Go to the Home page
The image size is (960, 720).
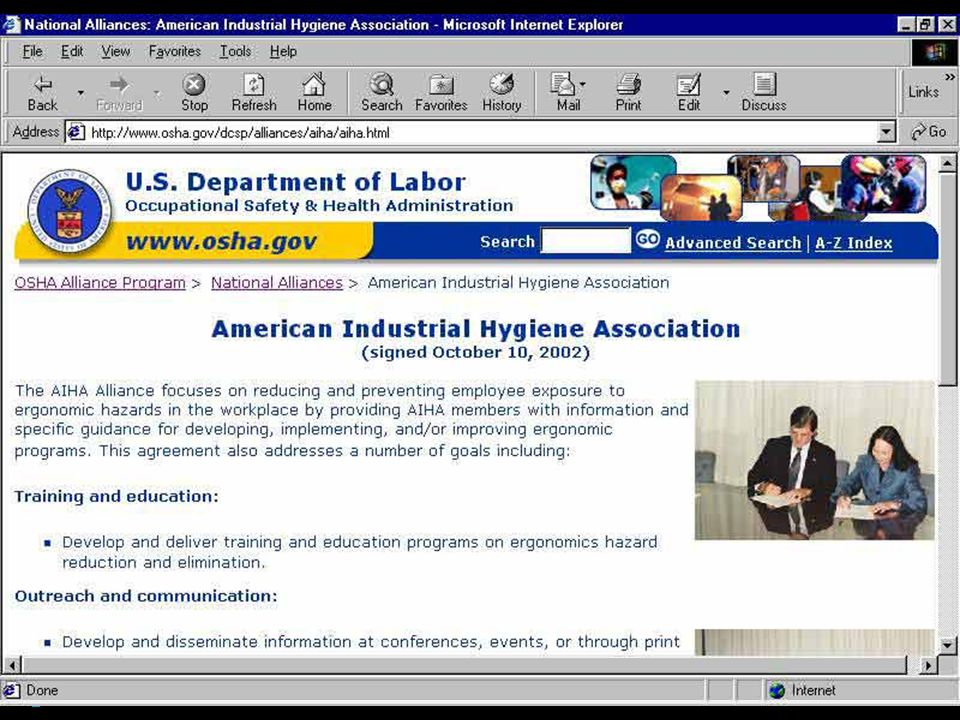314,92
